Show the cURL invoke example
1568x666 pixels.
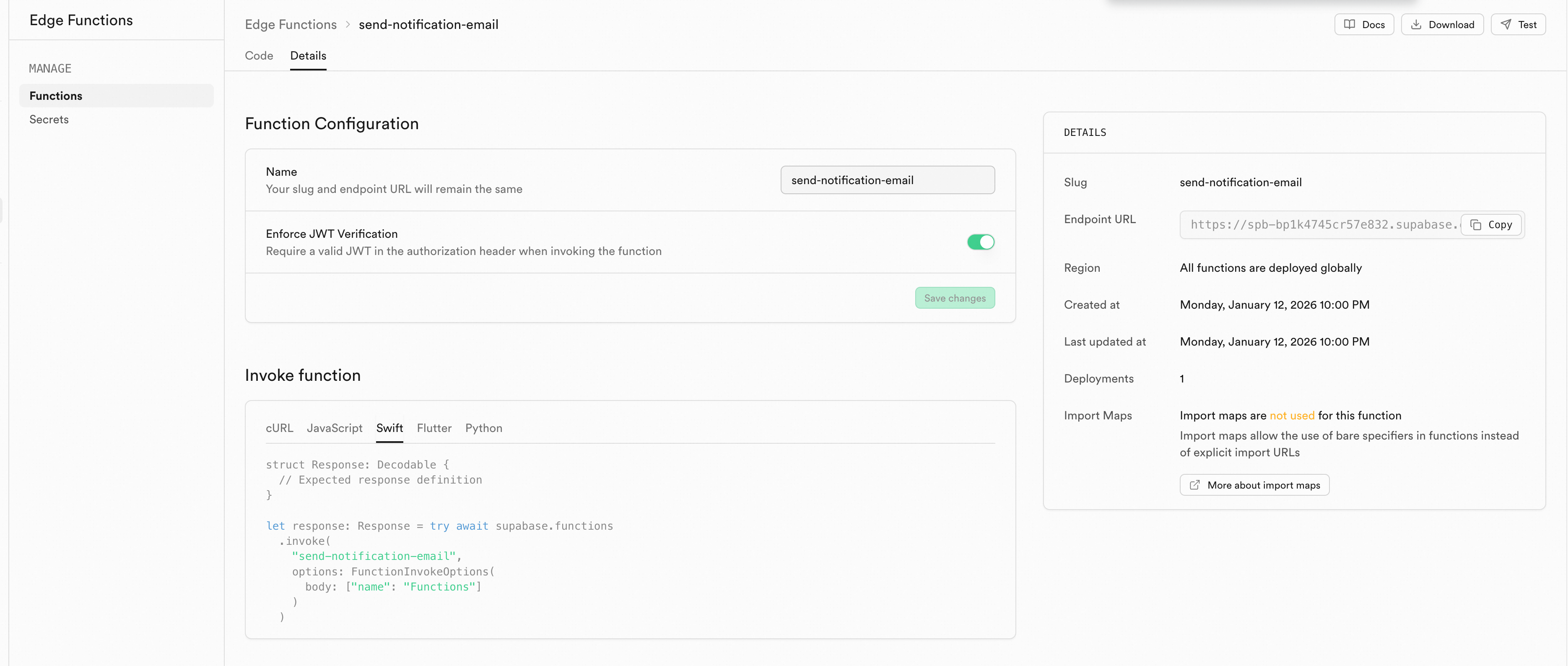tap(279, 428)
